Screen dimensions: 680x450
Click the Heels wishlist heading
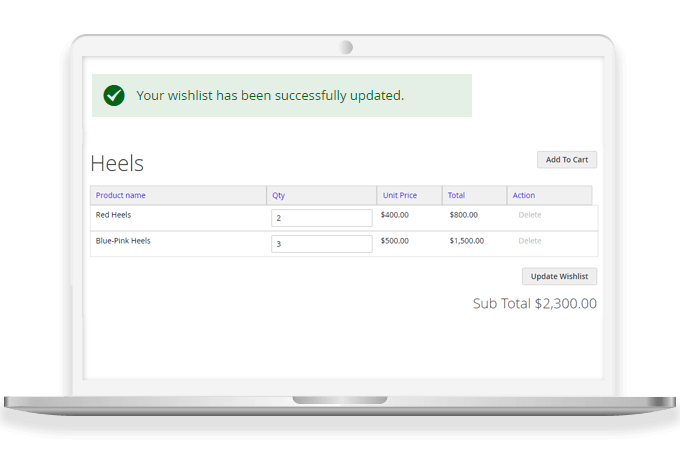coord(117,164)
